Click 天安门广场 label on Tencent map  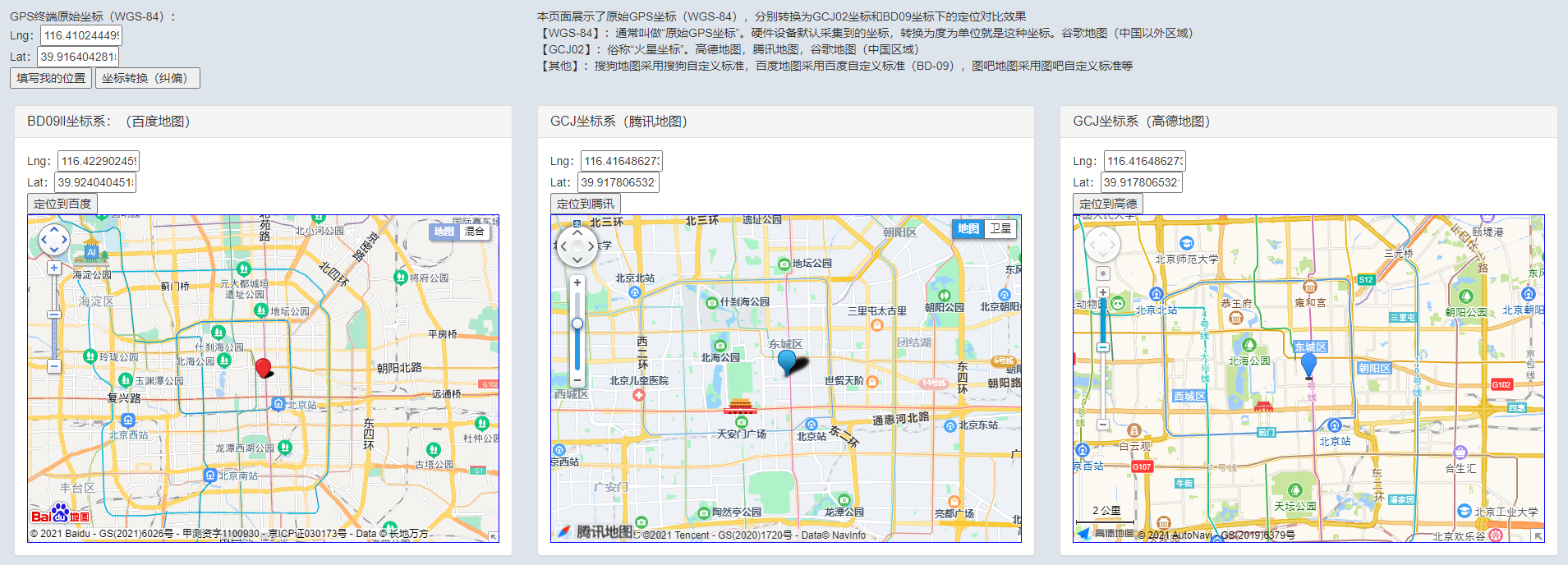(742, 434)
